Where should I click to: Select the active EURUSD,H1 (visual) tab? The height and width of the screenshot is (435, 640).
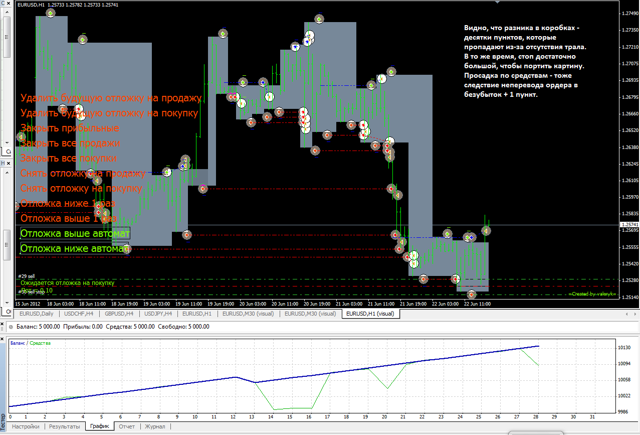[x=370, y=314]
